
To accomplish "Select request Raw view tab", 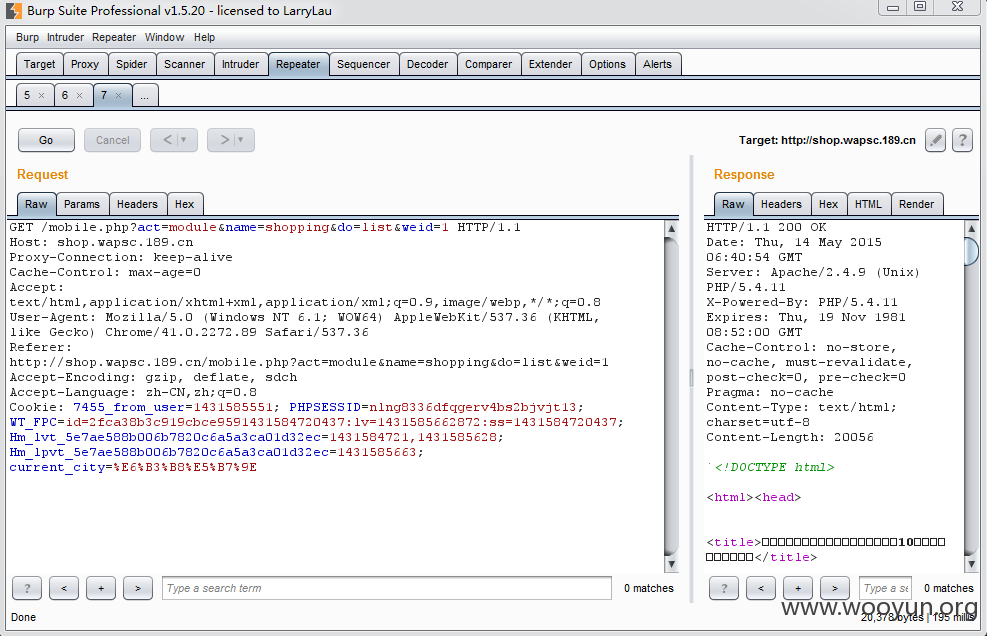I will pos(37,204).
